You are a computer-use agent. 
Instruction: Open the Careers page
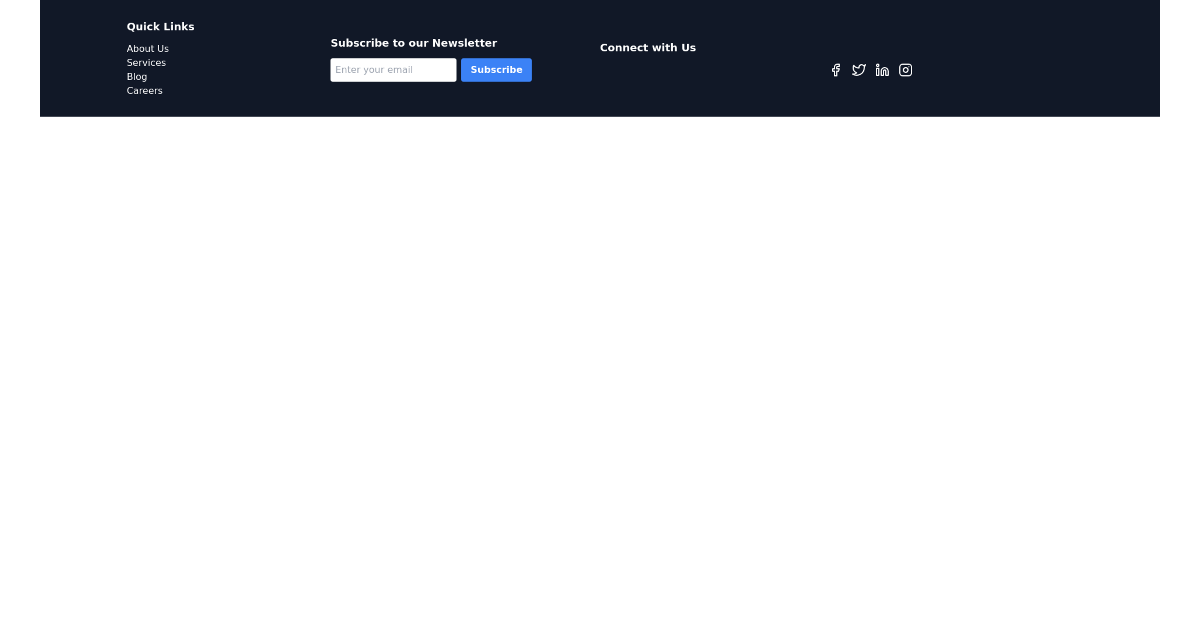point(144,90)
